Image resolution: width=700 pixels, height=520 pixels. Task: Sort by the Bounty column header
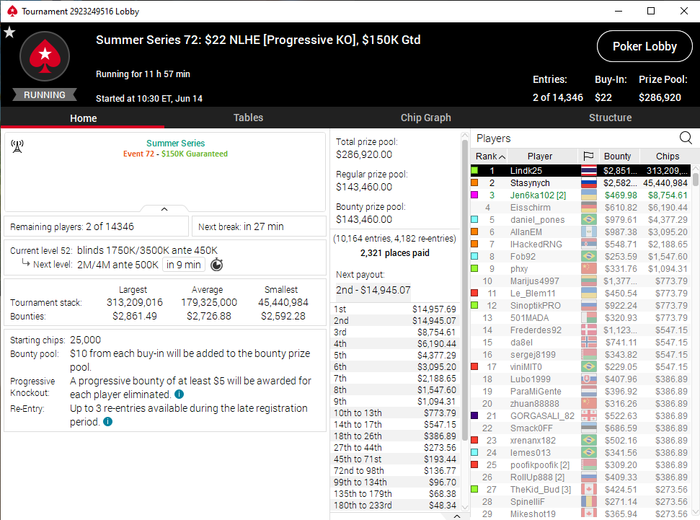(617, 156)
